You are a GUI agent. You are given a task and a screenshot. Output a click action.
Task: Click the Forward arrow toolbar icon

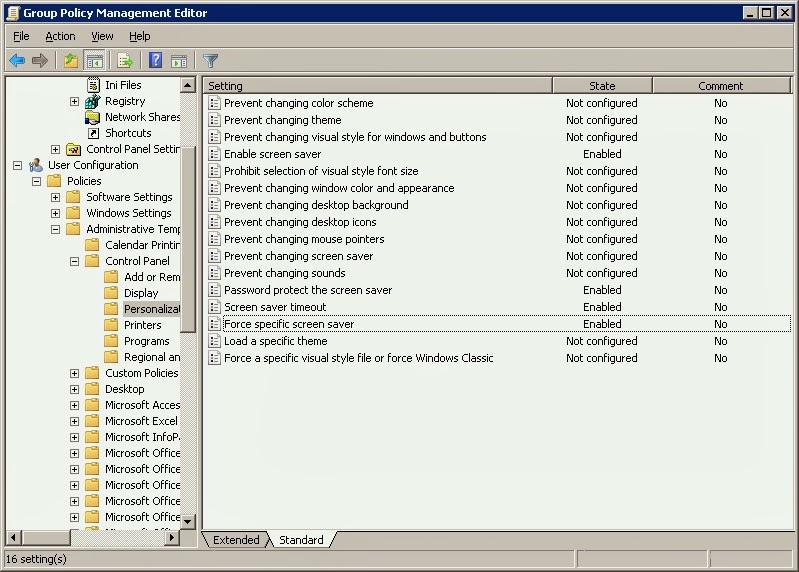pos(40,61)
